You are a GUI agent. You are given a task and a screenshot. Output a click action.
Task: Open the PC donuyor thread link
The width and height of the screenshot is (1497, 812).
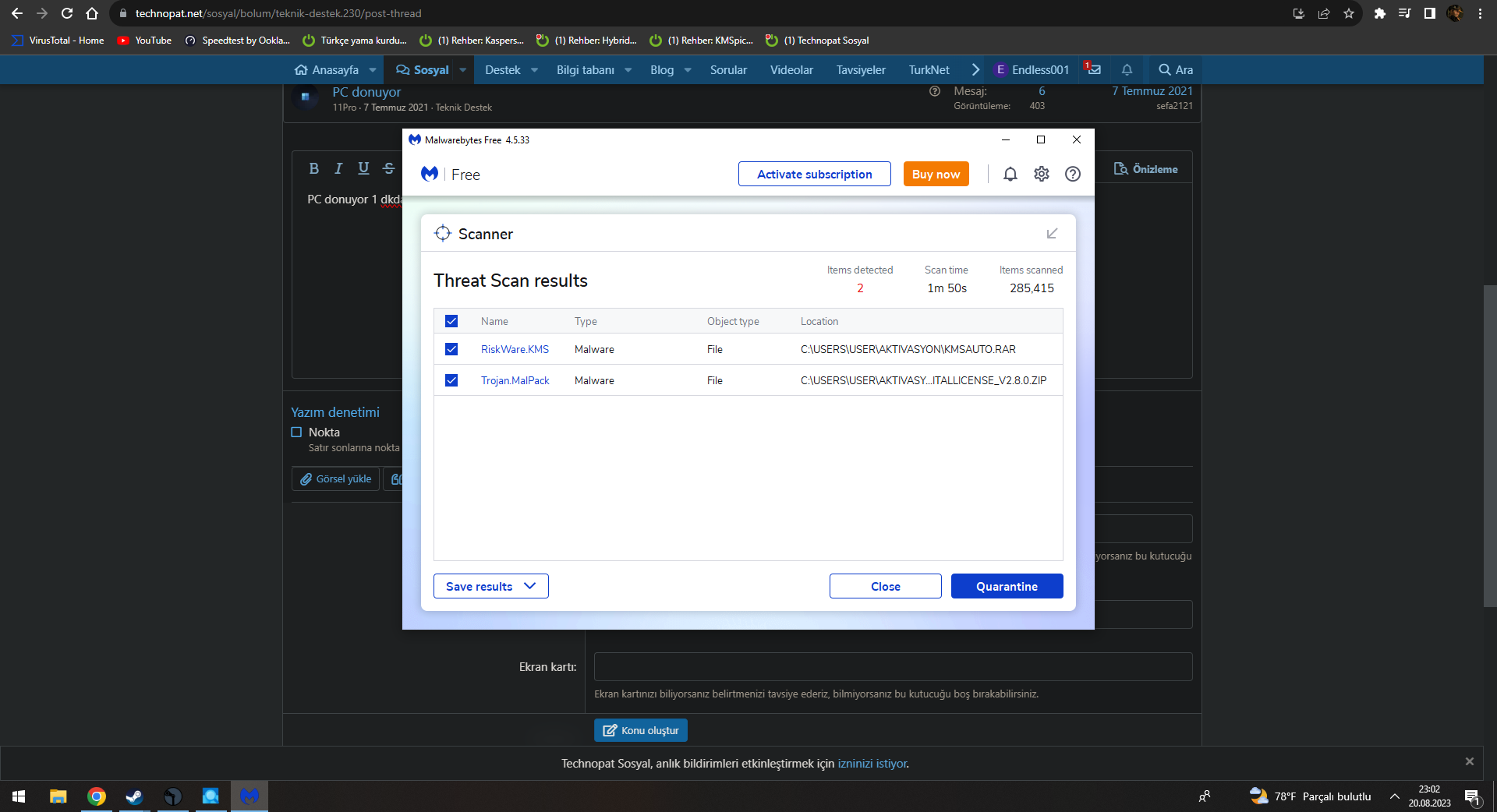click(366, 92)
